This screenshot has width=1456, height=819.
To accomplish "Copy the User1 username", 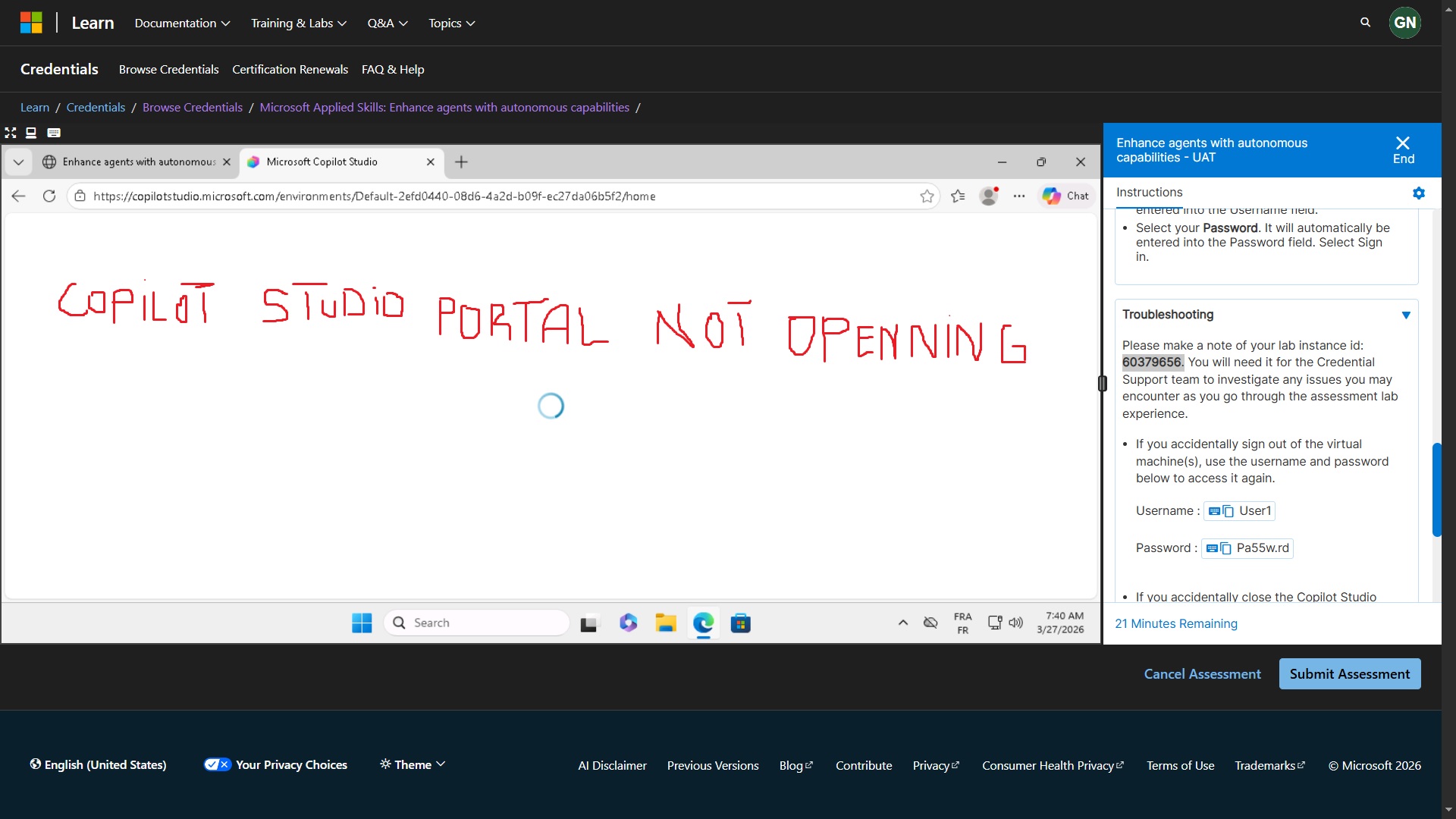I will [x=1228, y=512].
